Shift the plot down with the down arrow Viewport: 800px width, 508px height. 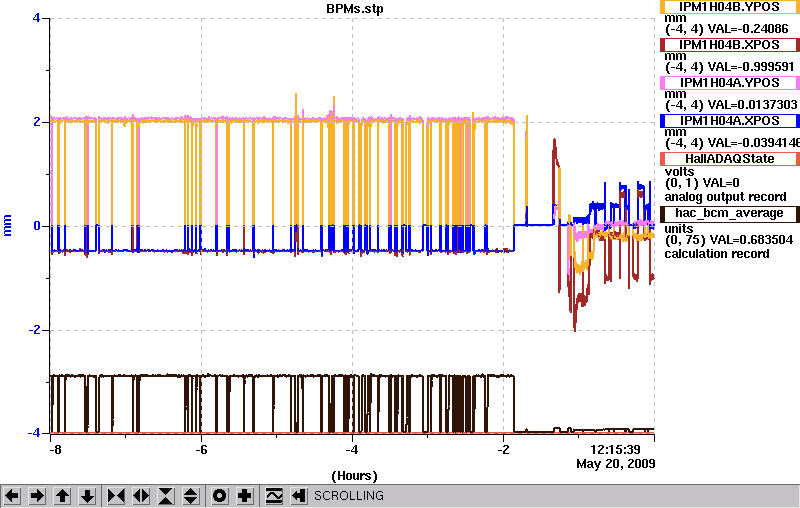coord(88,496)
